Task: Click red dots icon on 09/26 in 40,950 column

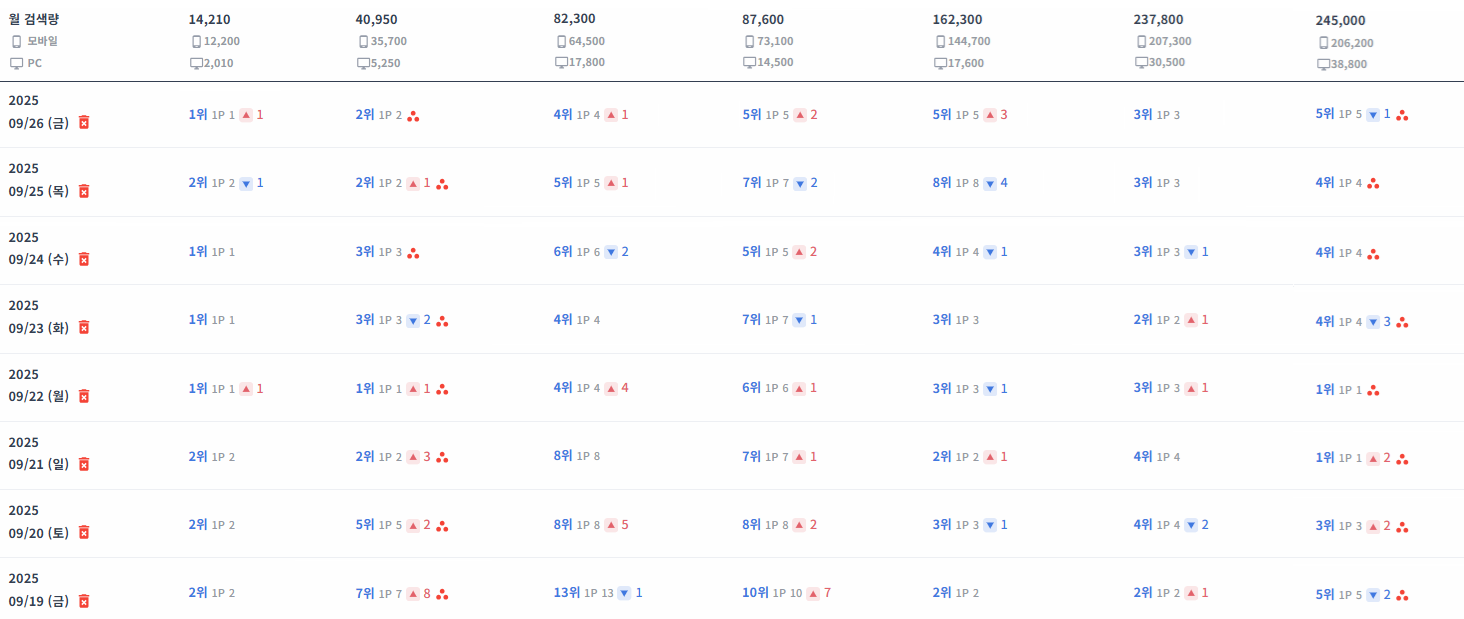Action: click(x=413, y=116)
